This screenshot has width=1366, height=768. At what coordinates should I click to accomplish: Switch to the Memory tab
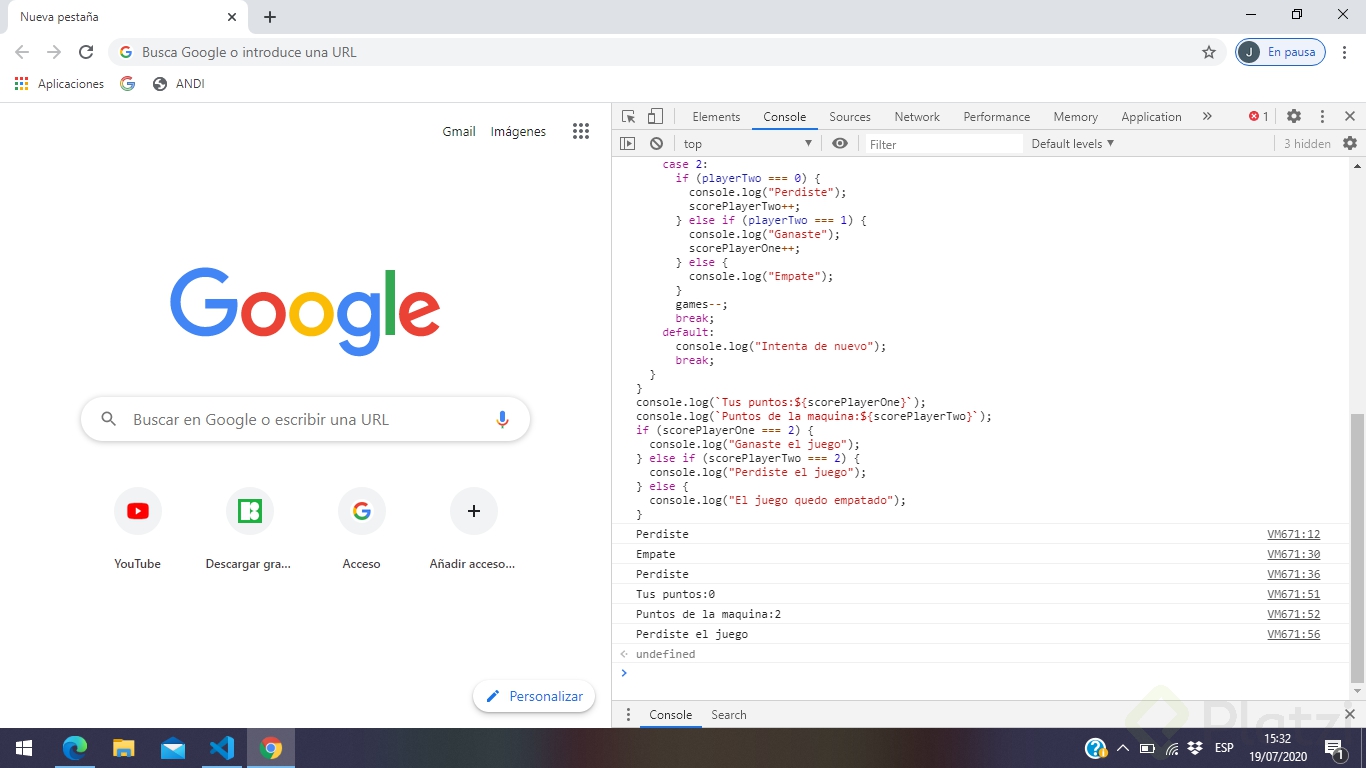pyautogui.click(x=1076, y=117)
